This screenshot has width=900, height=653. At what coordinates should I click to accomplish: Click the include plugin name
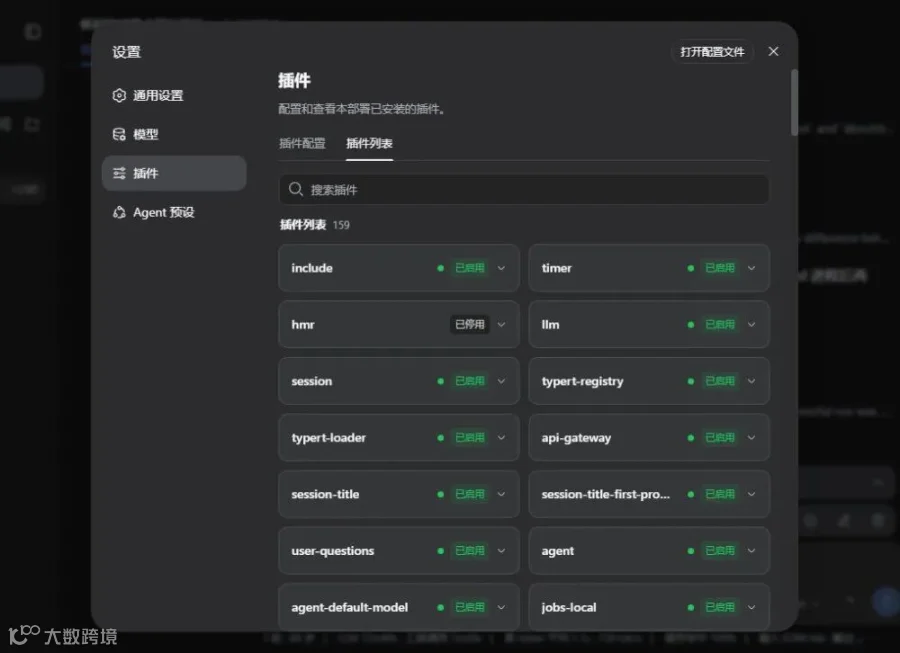[x=312, y=268]
